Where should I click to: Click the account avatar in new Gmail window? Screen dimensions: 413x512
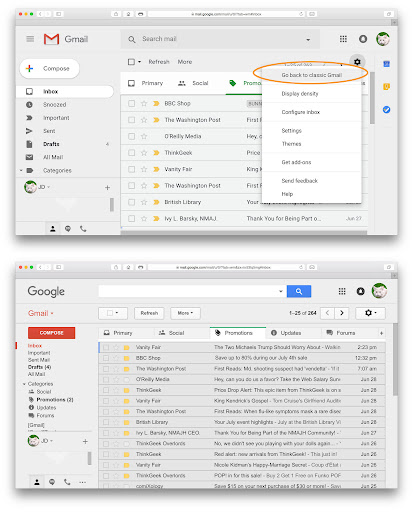tap(383, 39)
